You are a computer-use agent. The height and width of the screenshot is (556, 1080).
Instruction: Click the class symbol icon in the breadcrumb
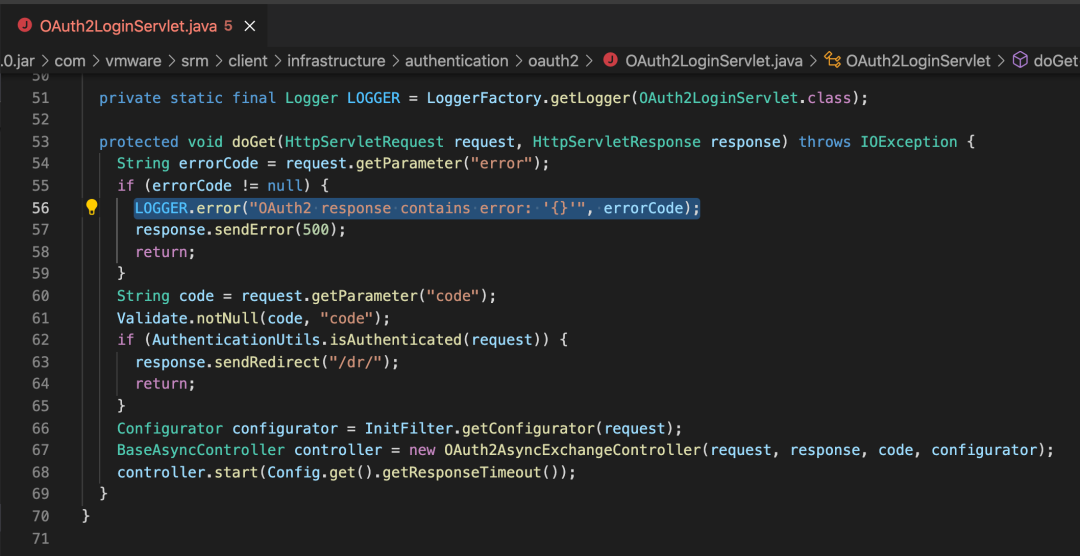pos(832,61)
